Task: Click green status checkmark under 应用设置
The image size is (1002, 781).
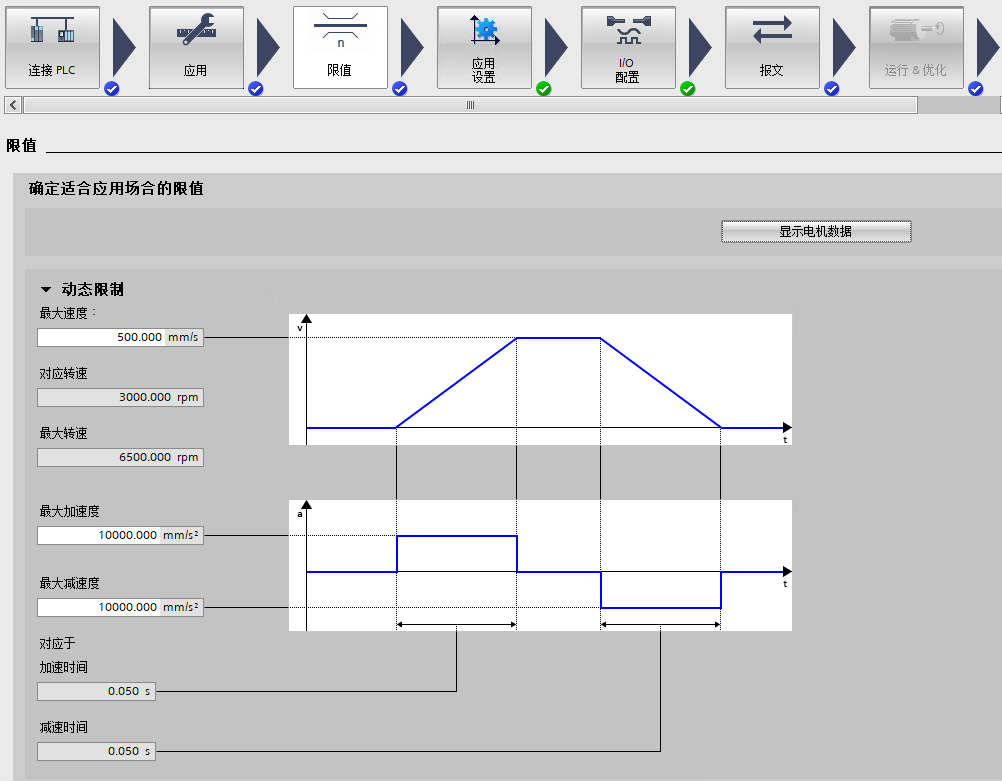Action: [544, 89]
